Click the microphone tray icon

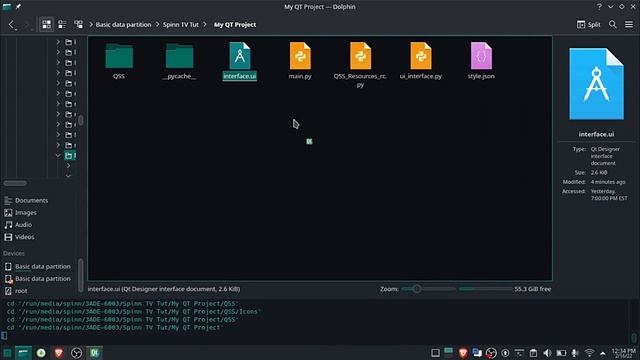pos(575,353)
